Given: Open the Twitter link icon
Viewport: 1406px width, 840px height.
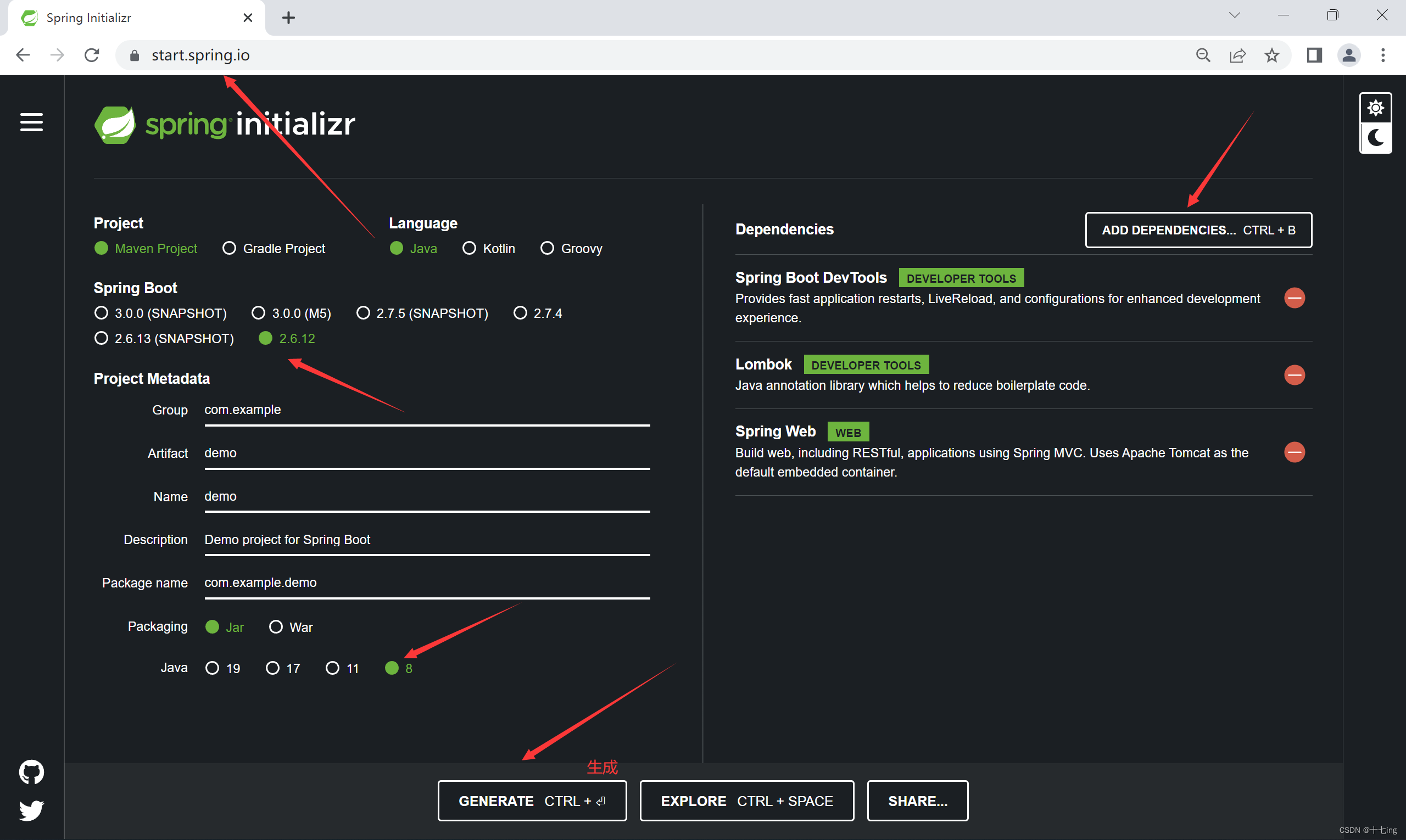Looking at the screenshot, I should pos(31,810).
